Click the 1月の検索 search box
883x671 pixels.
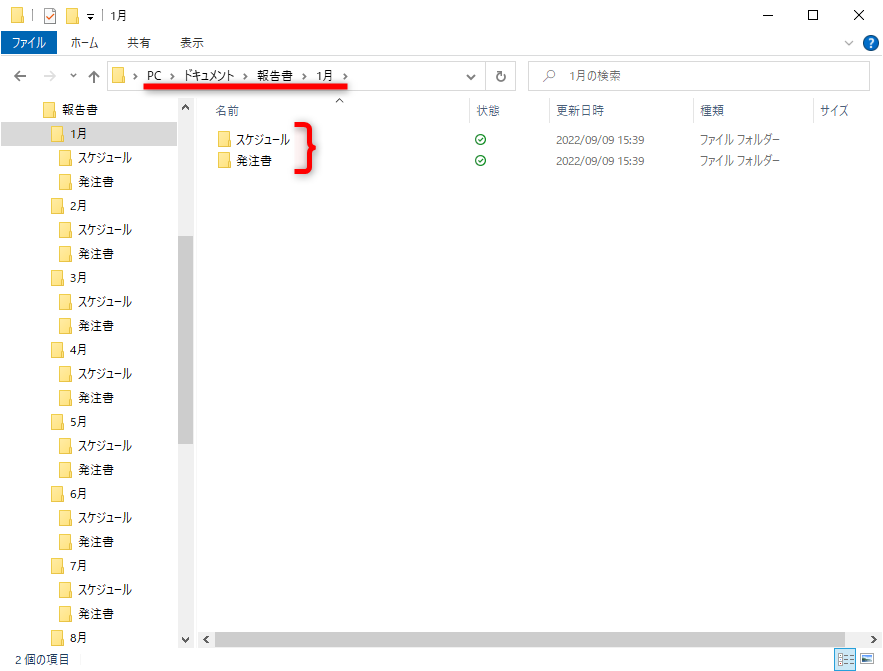pyautogui.click(x=699, y=76)
